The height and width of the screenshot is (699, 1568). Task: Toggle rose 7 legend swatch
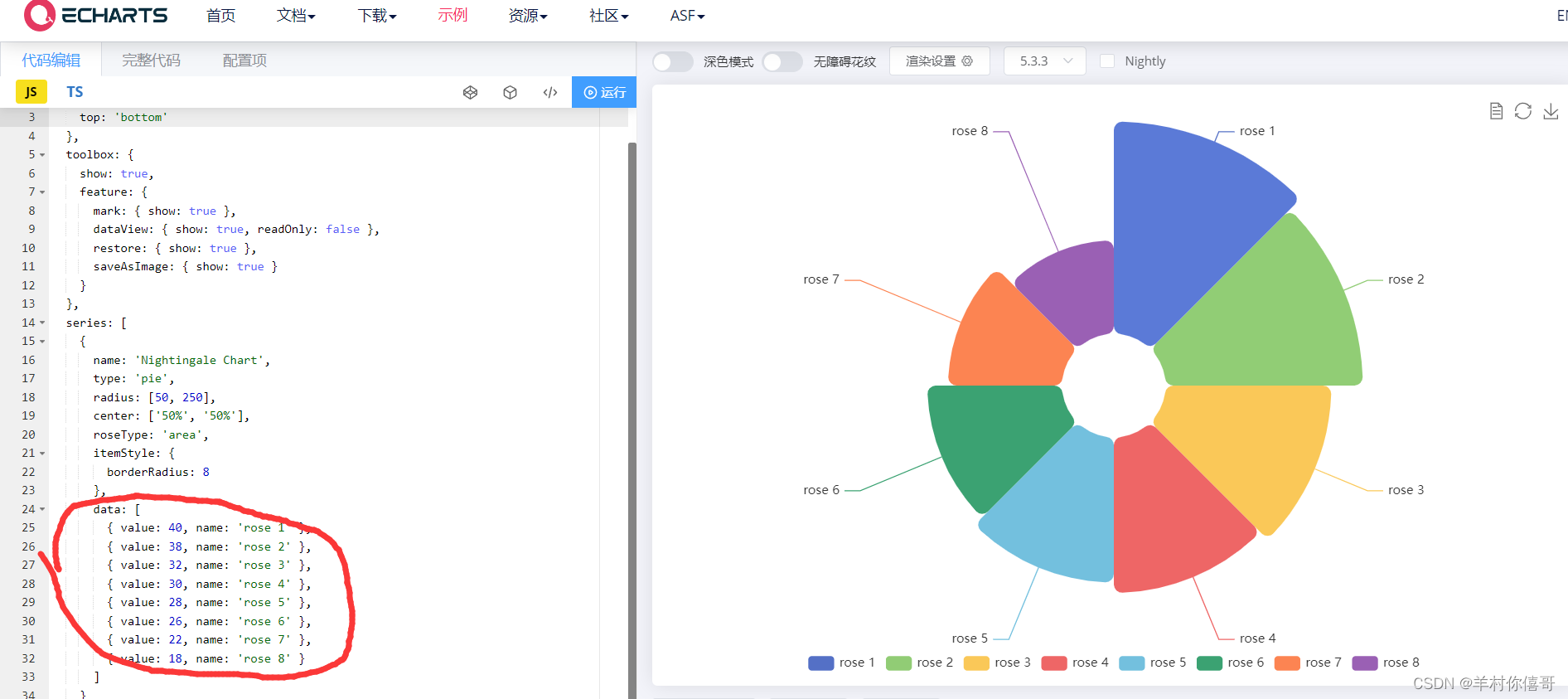tap(1286, 663)
